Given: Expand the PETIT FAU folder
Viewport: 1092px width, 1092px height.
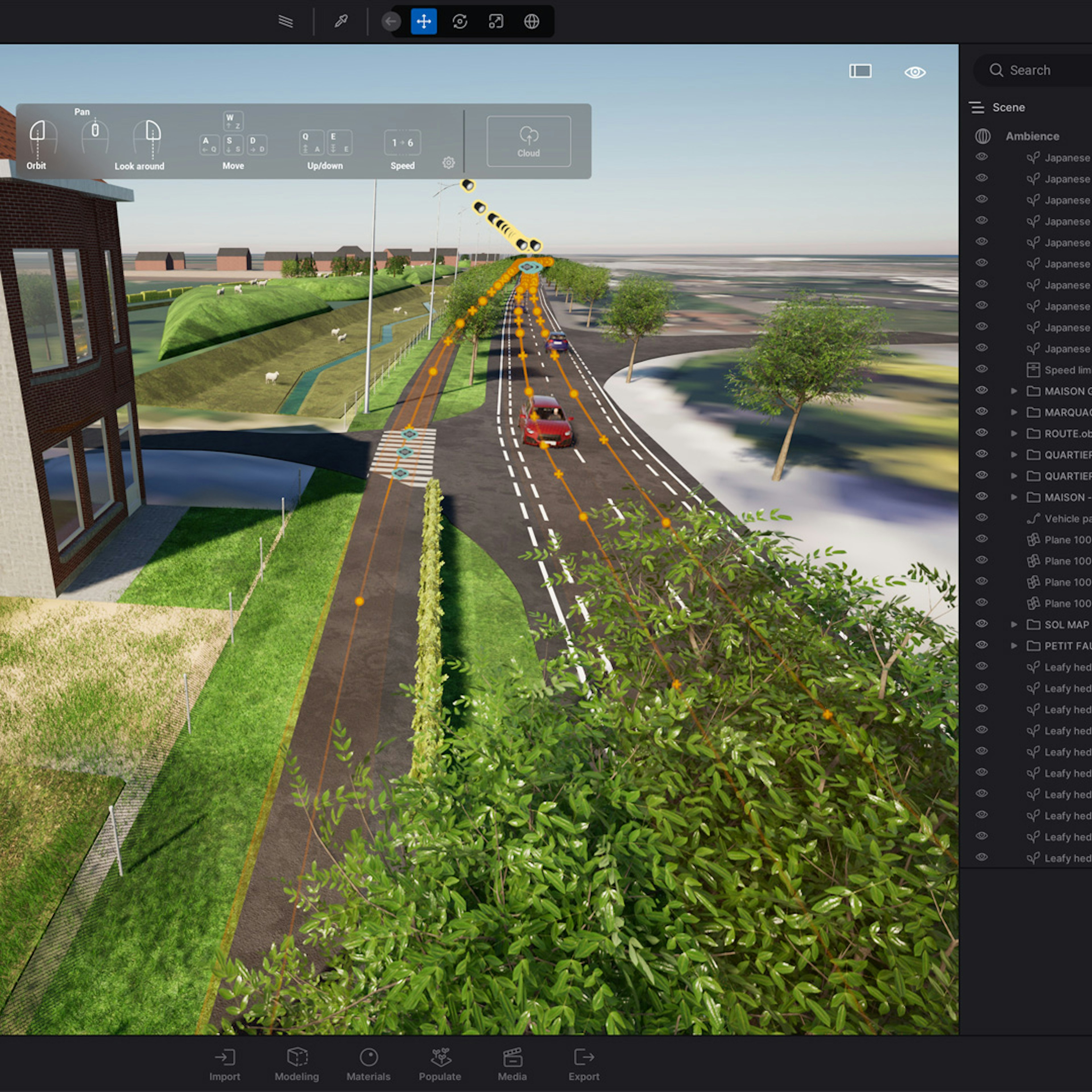Looking at the screenshot, I should tap(1014, 646).
